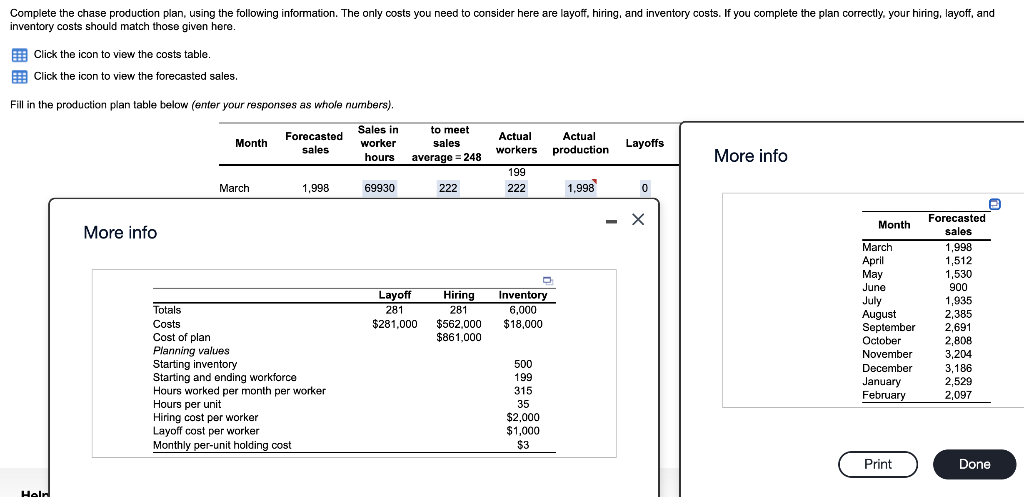This screenshot has width=1024, height=497.
Task: Click the 'Actual production' column header
Action: 581,143
